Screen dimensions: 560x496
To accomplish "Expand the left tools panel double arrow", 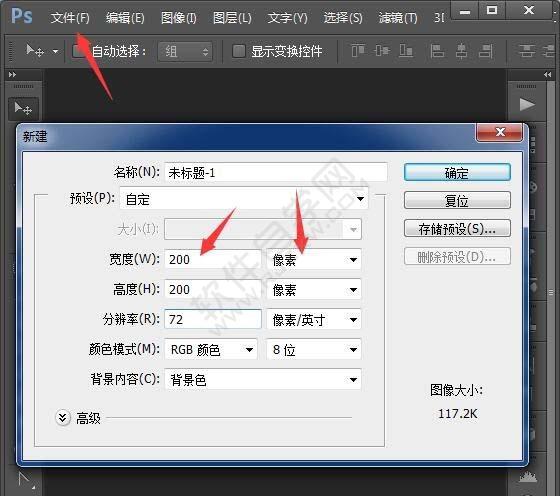I will point(12,75).
